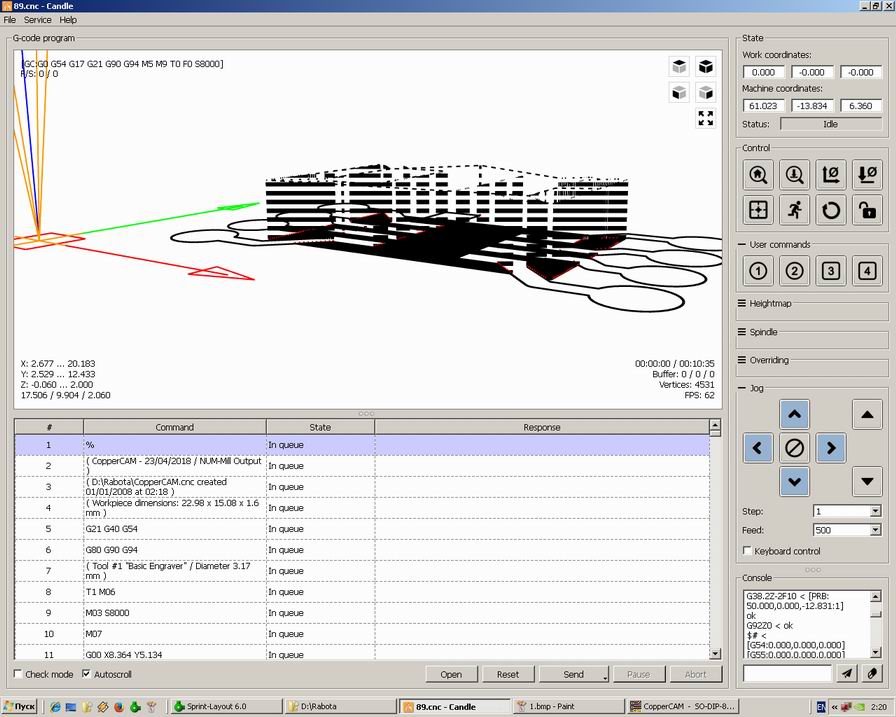Viewport: 896px width, 717px height.
Task: Click the Restore origin crosshair icon
Action: (x=758, y=210)
